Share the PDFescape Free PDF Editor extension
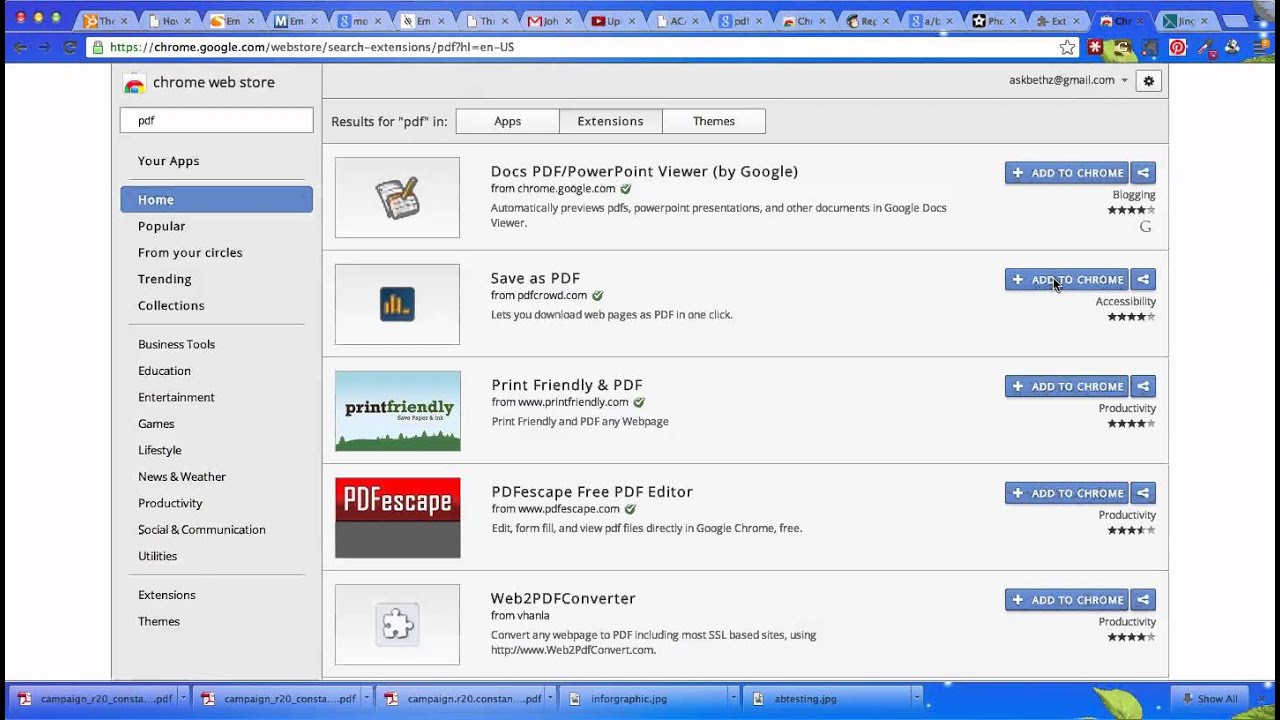The height and width of the screenshot is (720, 1280). point(1143,493)
